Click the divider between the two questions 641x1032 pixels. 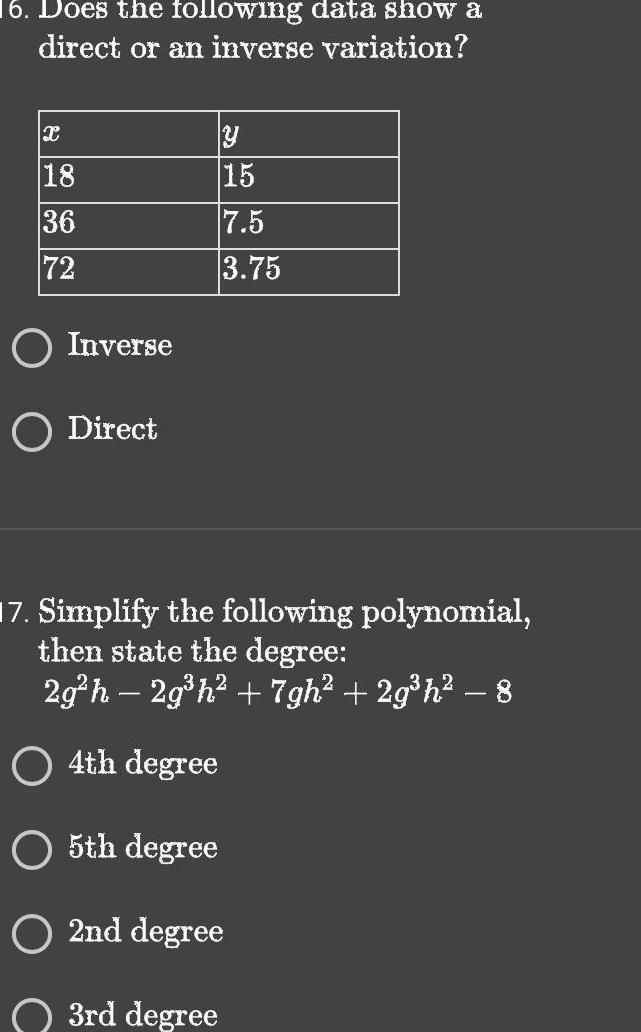(320, 530)
